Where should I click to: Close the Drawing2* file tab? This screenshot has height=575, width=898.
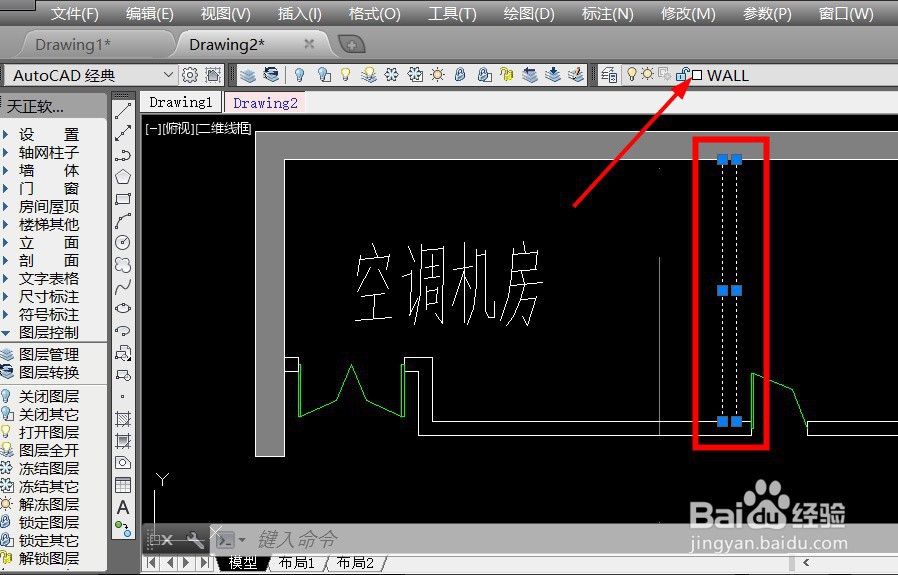tap(309, 44)
